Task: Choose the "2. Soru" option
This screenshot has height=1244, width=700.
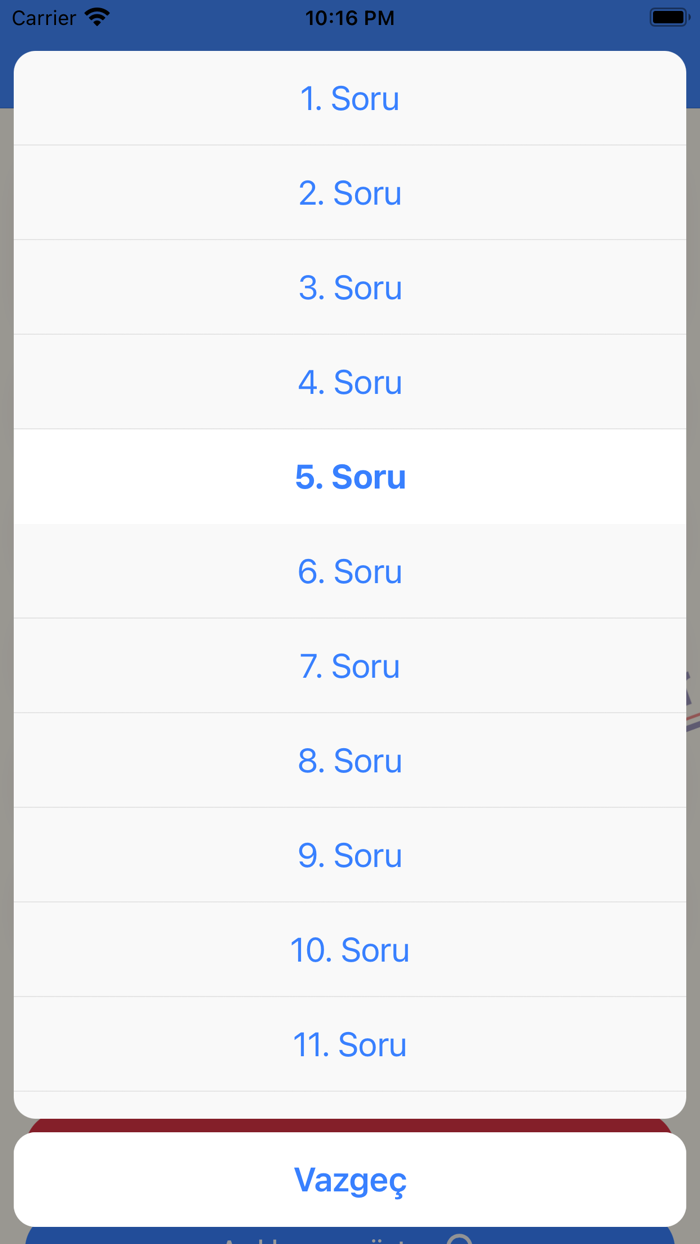Action: tap(350, 192)
